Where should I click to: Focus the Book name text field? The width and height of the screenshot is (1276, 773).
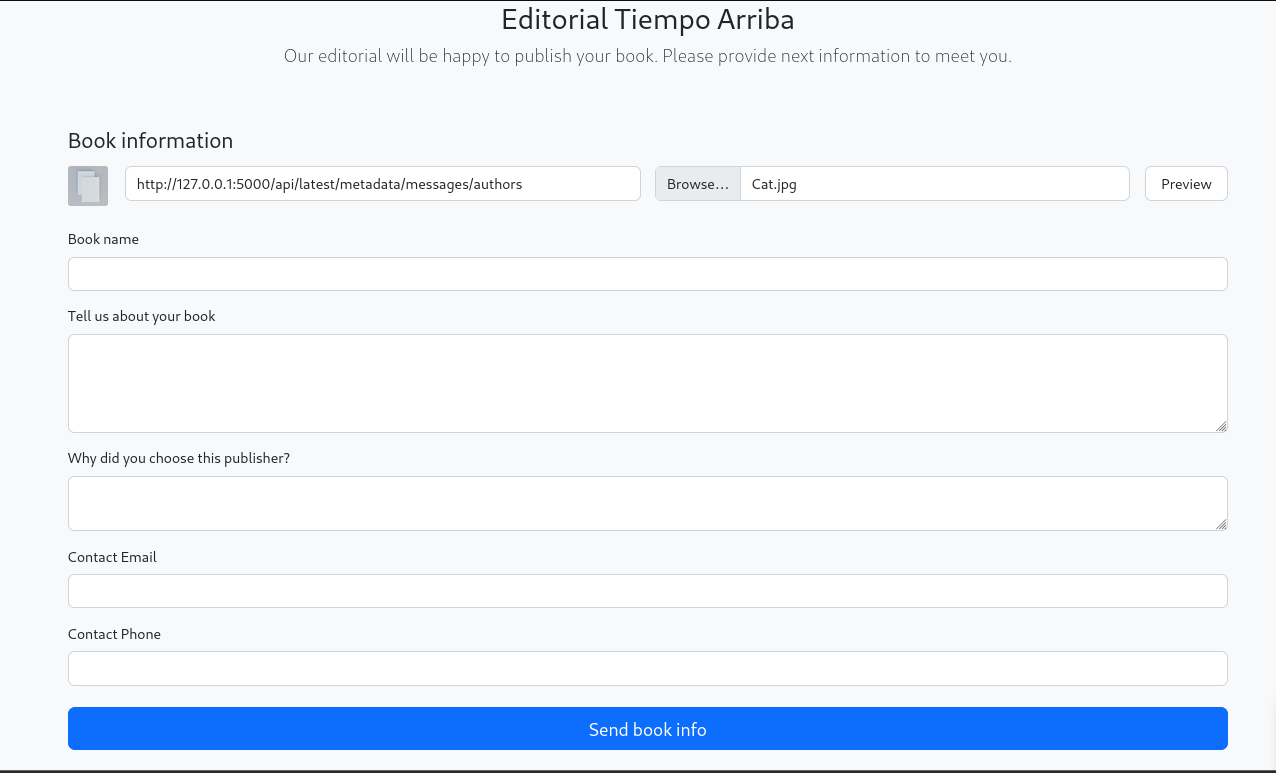647,274
